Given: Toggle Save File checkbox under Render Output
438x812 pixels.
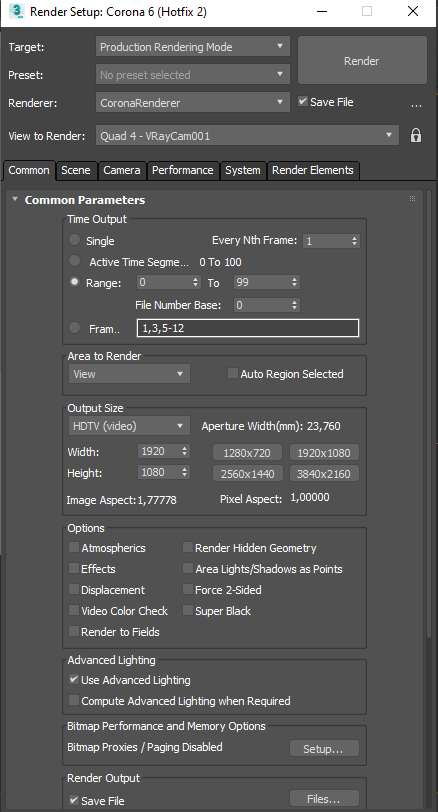Looking at the screenshot, I should pyautogui.click(x=74, y=800).
